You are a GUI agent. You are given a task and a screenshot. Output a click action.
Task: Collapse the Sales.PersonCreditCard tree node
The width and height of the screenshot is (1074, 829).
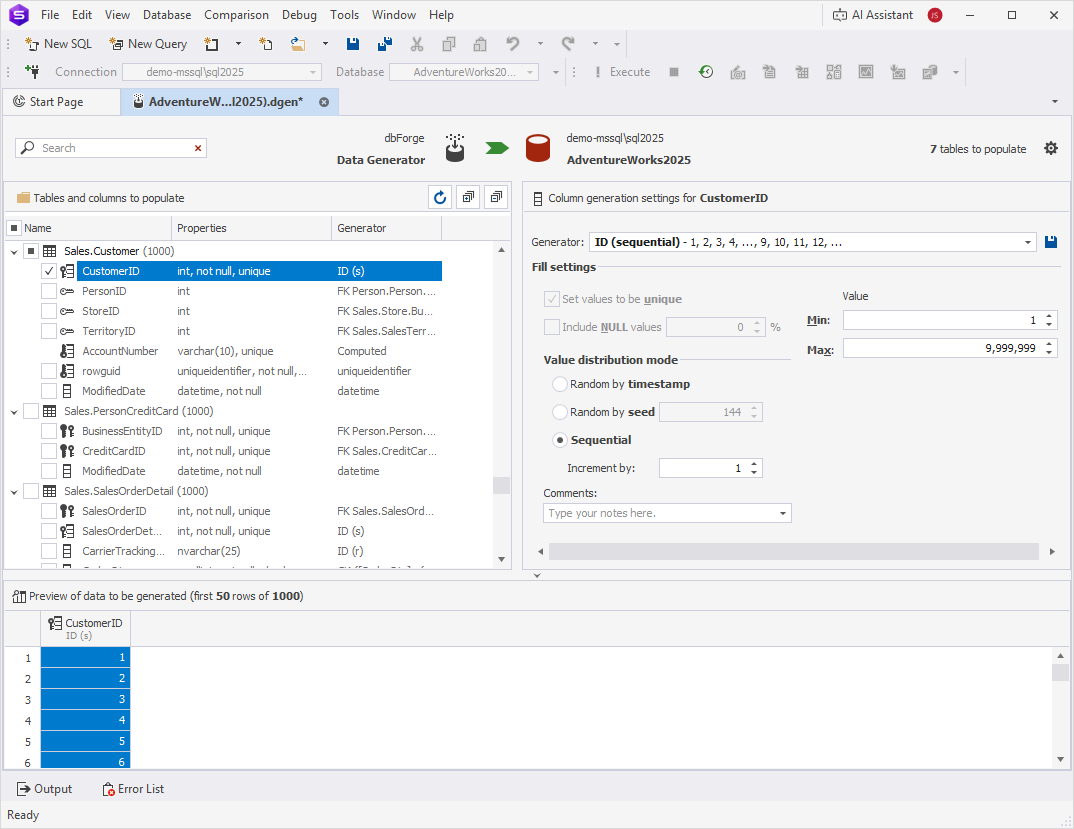click(x=14, y=412)
